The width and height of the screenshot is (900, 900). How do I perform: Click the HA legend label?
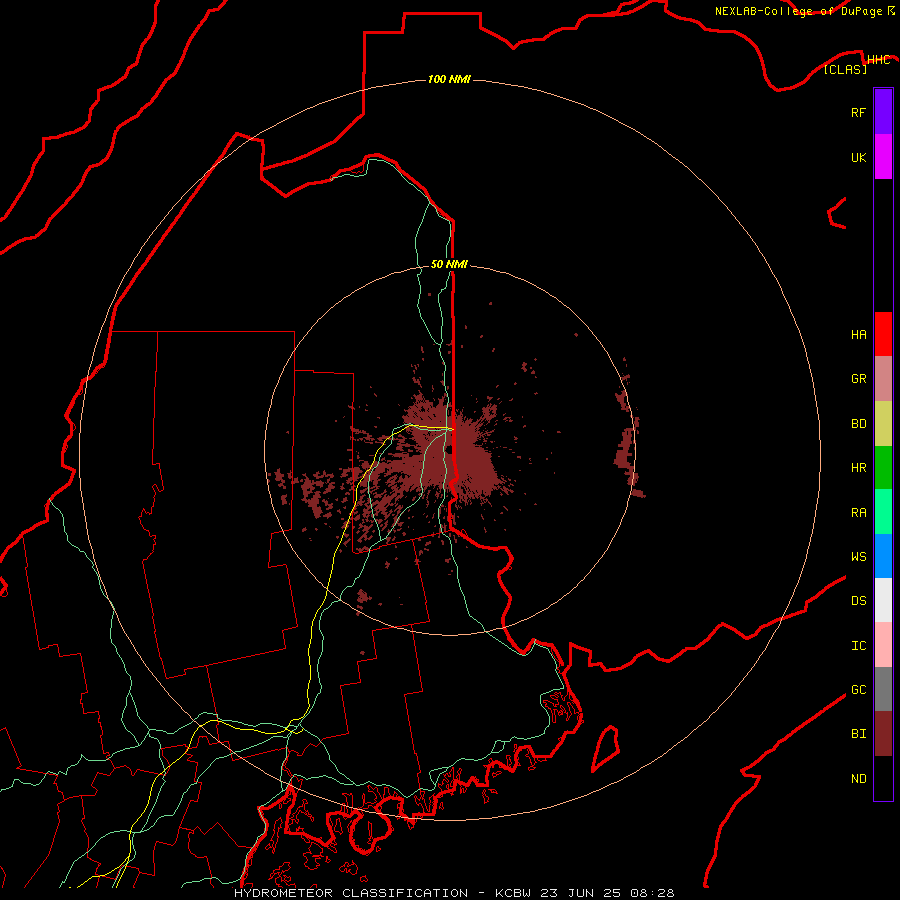tap(858, 335)
